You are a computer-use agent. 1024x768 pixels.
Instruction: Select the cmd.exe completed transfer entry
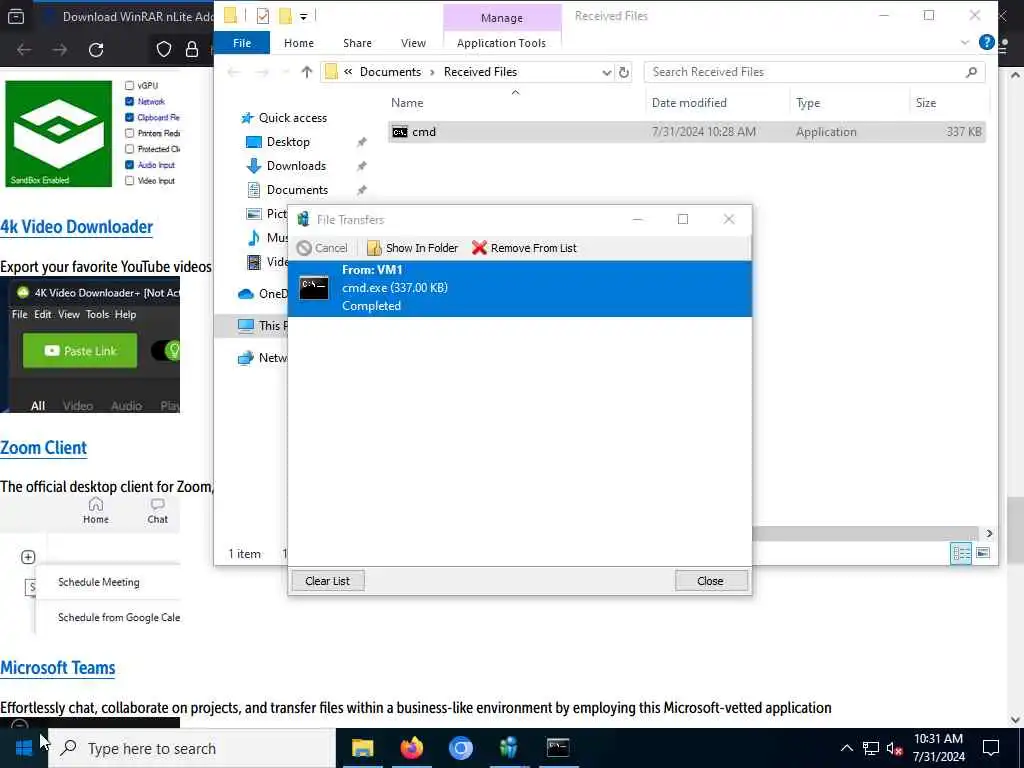520,288
